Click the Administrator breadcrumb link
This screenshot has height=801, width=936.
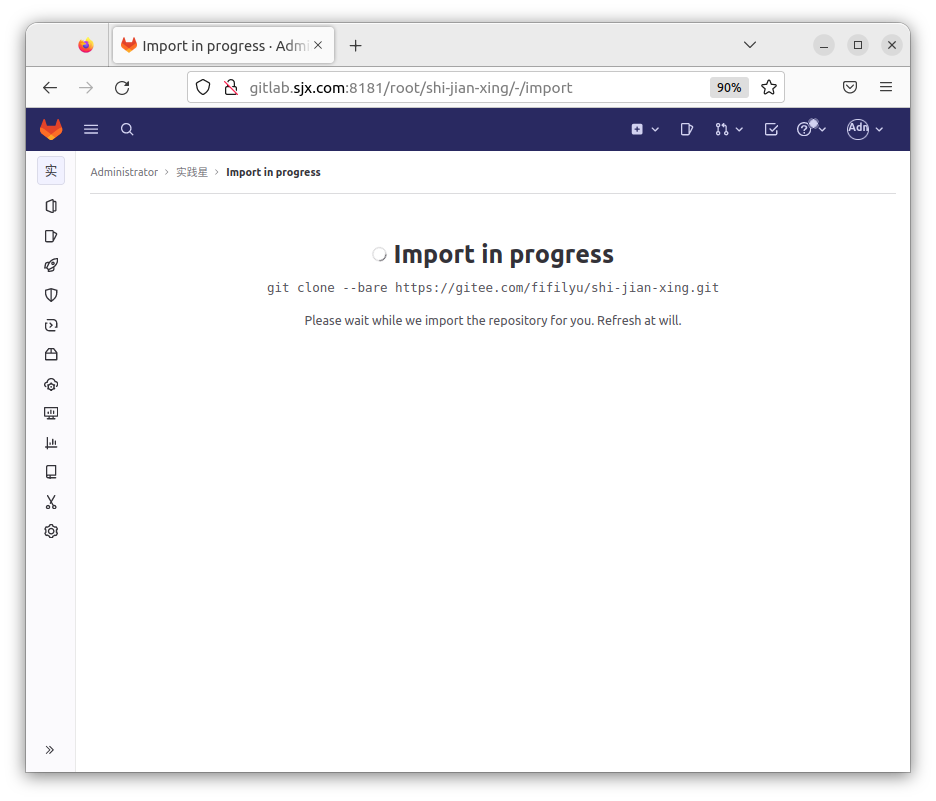(124, 172)
